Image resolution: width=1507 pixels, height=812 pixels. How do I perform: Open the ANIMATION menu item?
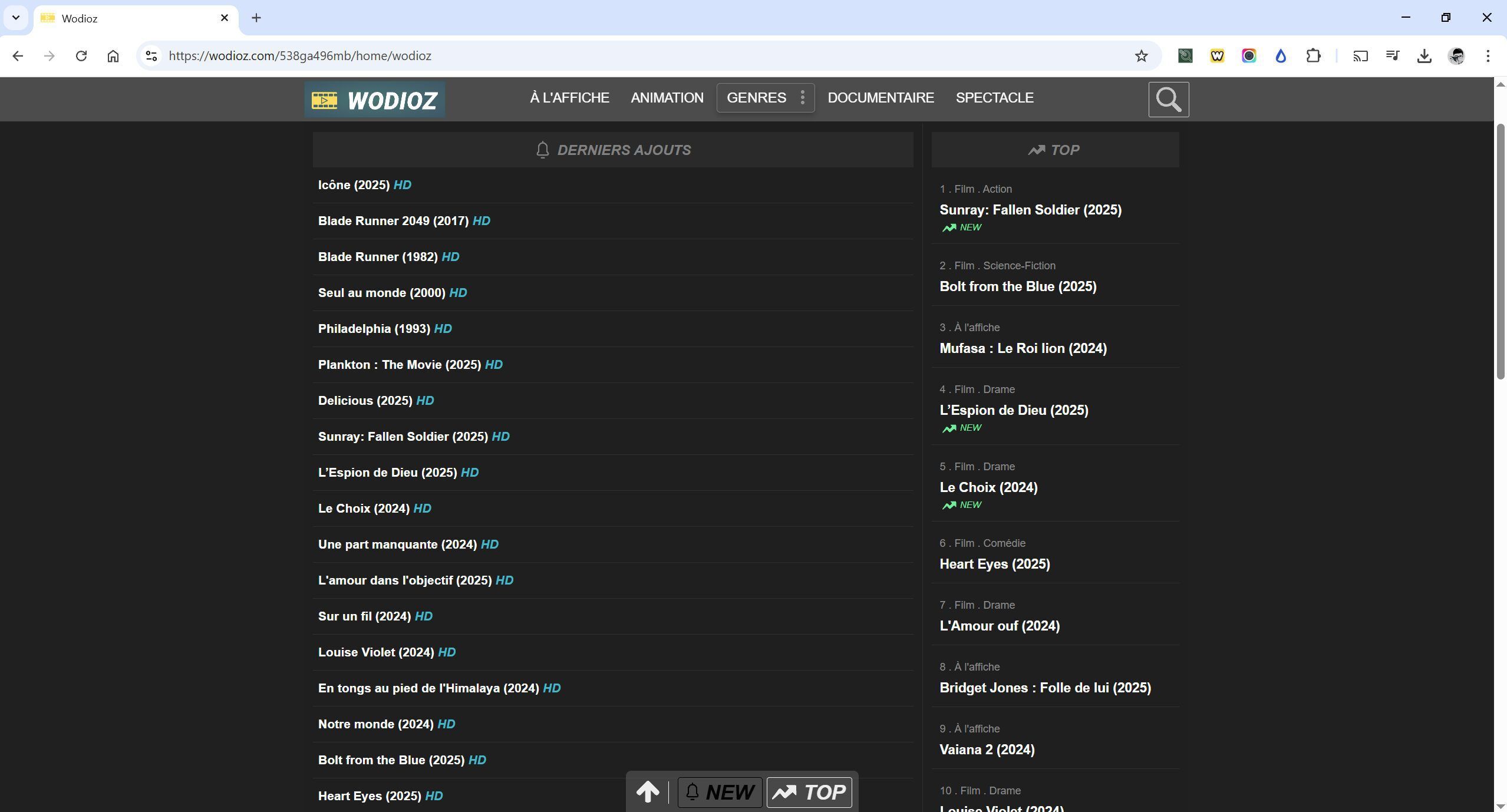[667, 98]
